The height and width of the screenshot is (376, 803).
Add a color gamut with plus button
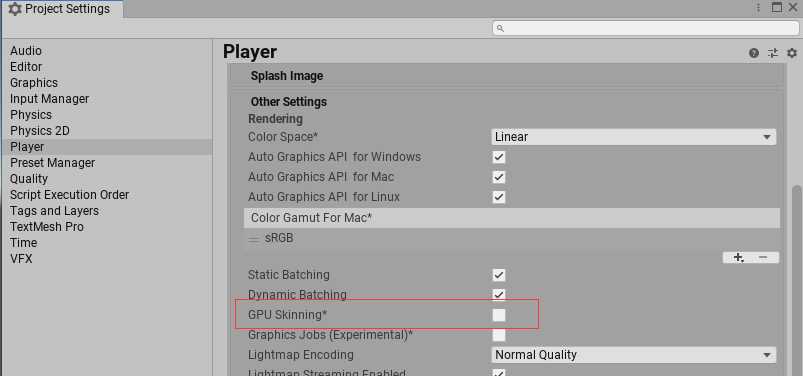[x=737, y=257]
